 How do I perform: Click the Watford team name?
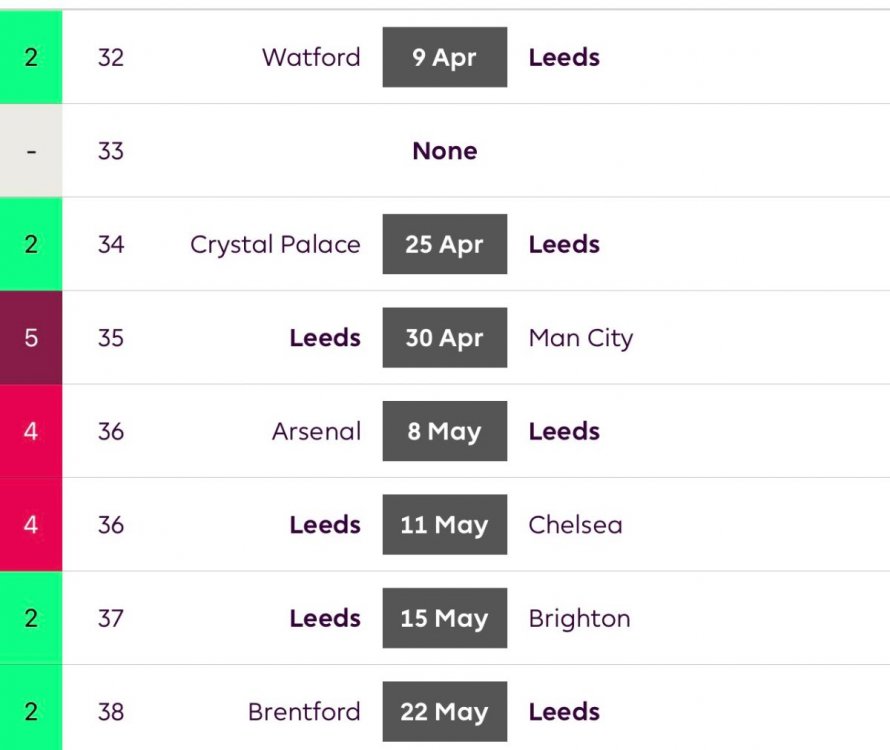(311, 57)
